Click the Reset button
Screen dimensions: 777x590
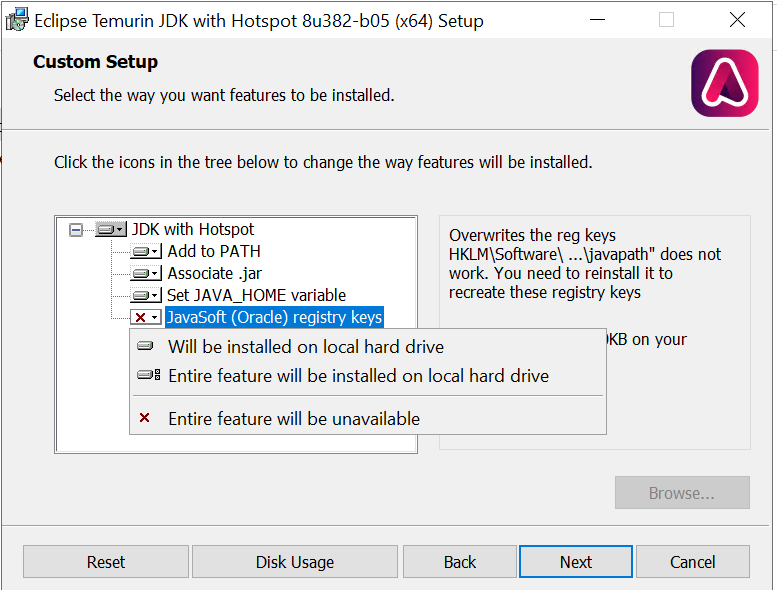click(106, 562)
